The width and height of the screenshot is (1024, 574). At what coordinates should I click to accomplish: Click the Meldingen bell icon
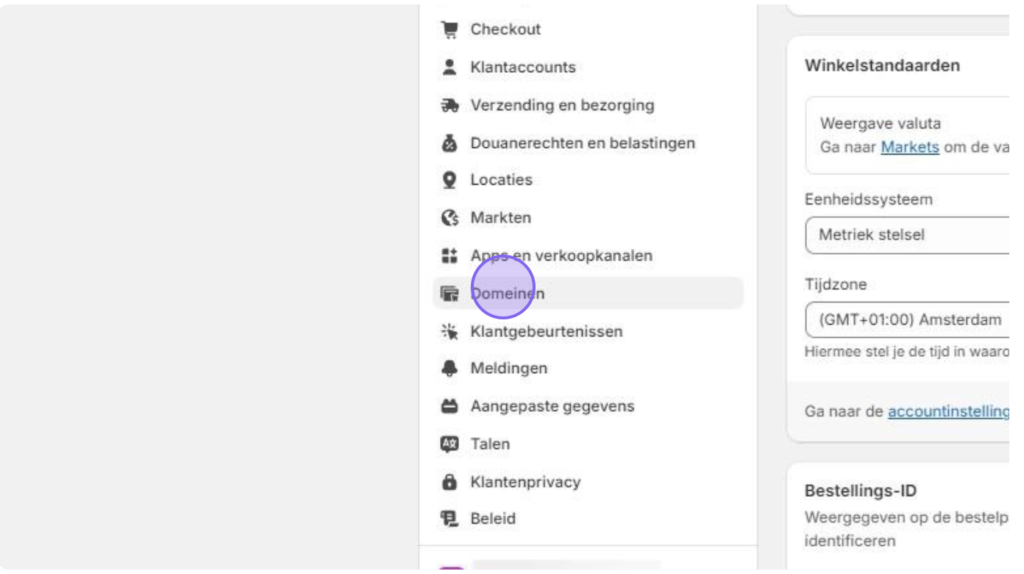[x=449, y=368]
